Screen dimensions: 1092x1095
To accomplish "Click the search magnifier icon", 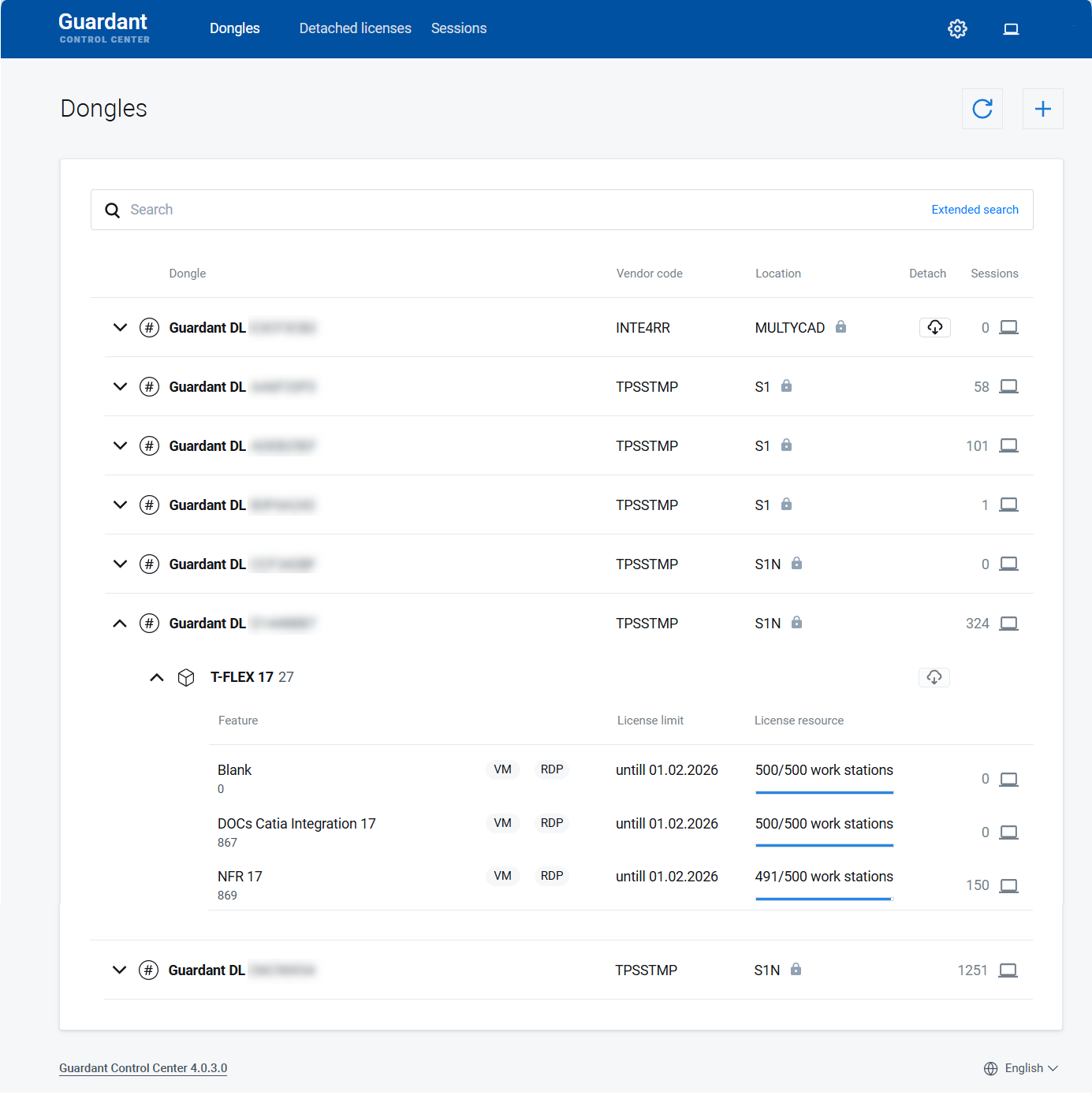I will [113, 210].
